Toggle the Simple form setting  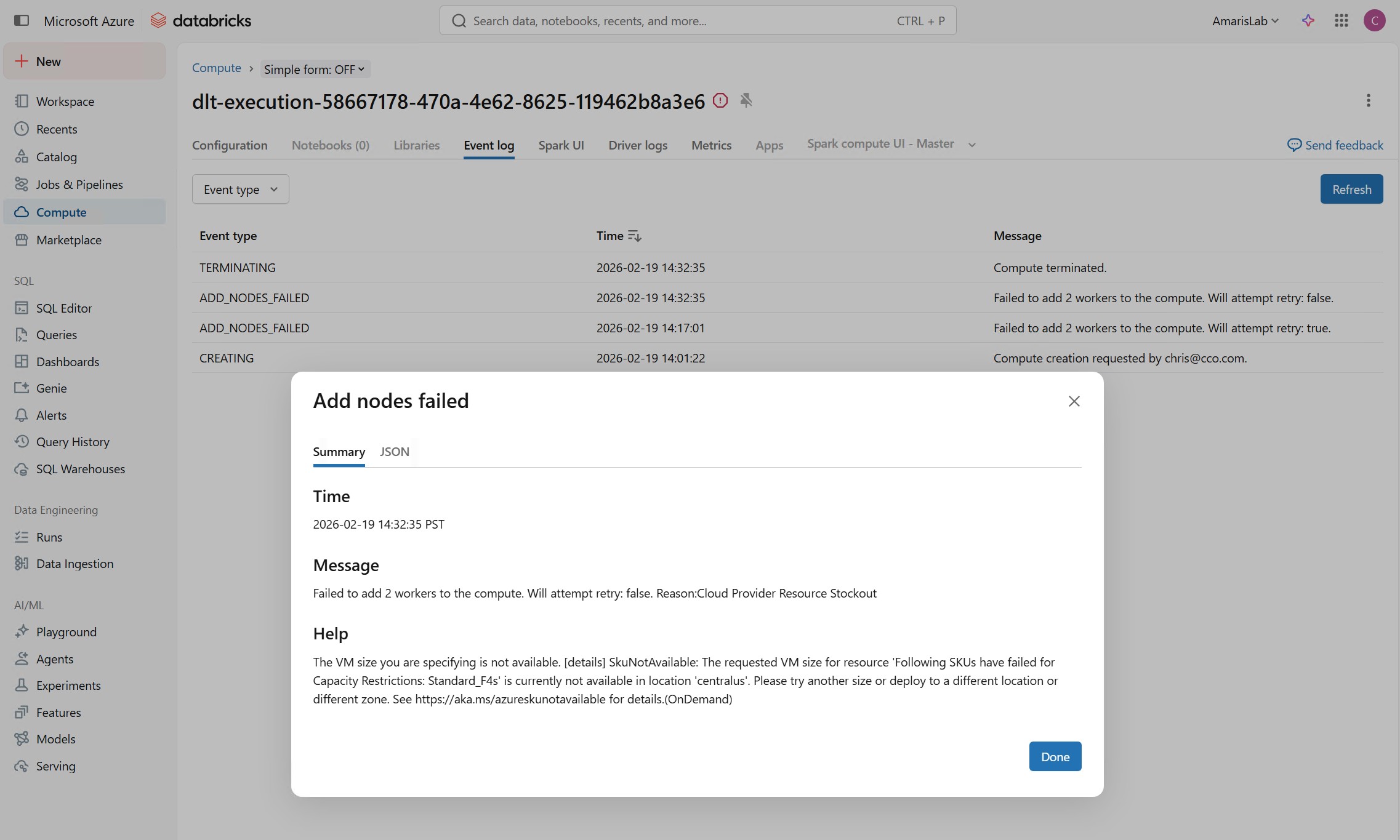tap(315, 69)
